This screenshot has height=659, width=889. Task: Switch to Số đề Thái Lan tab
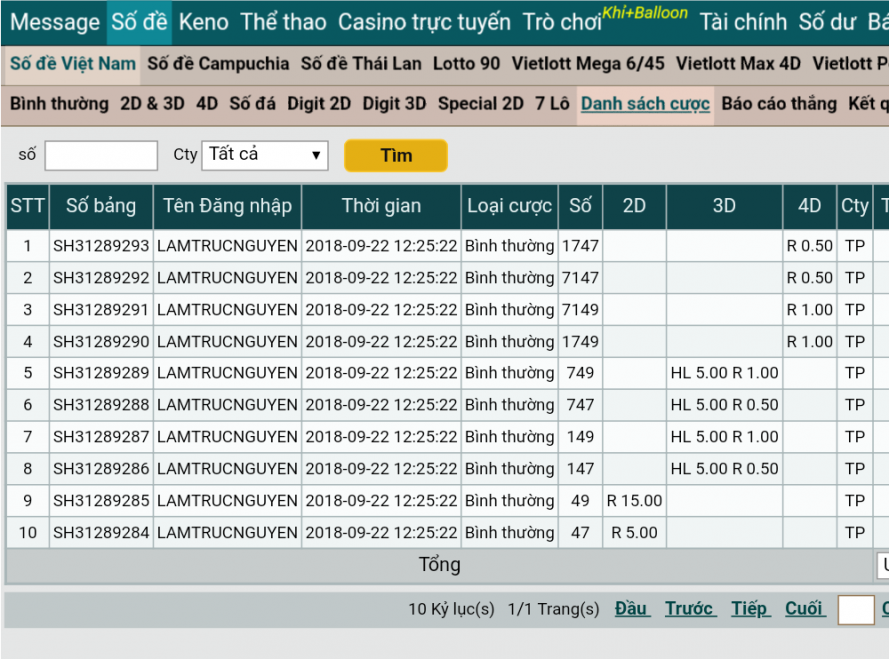click(361, 64)
